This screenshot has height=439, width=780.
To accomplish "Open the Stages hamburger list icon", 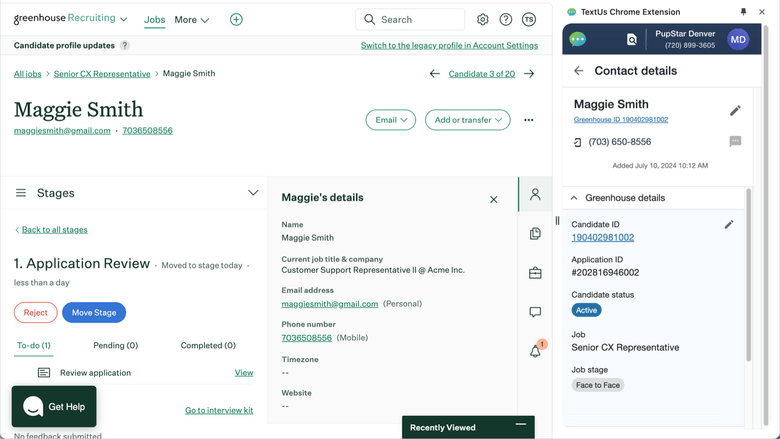I will (x=20, y=193).
